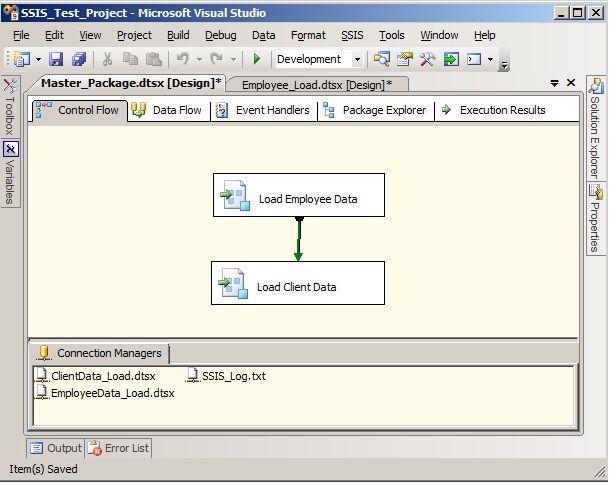
Task: Select EmployeeData_Load.dtsx connection manager
Action: 105,393
